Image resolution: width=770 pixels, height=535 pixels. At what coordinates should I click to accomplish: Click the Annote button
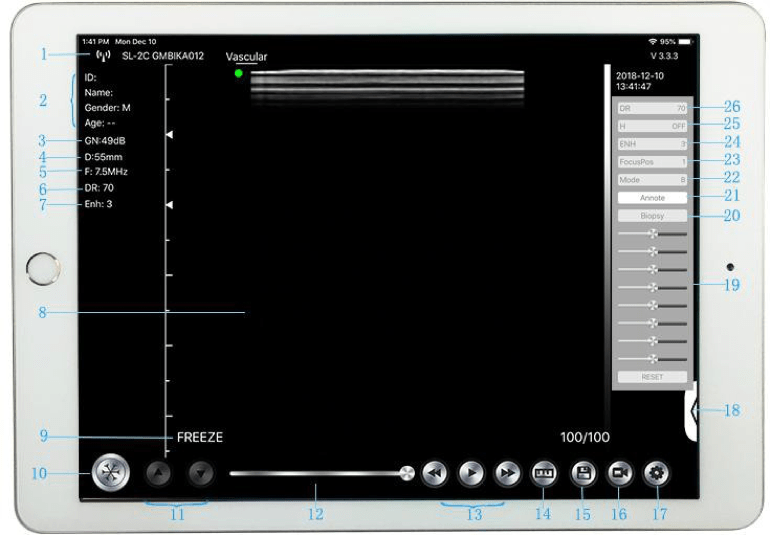[x=652, y=197]
